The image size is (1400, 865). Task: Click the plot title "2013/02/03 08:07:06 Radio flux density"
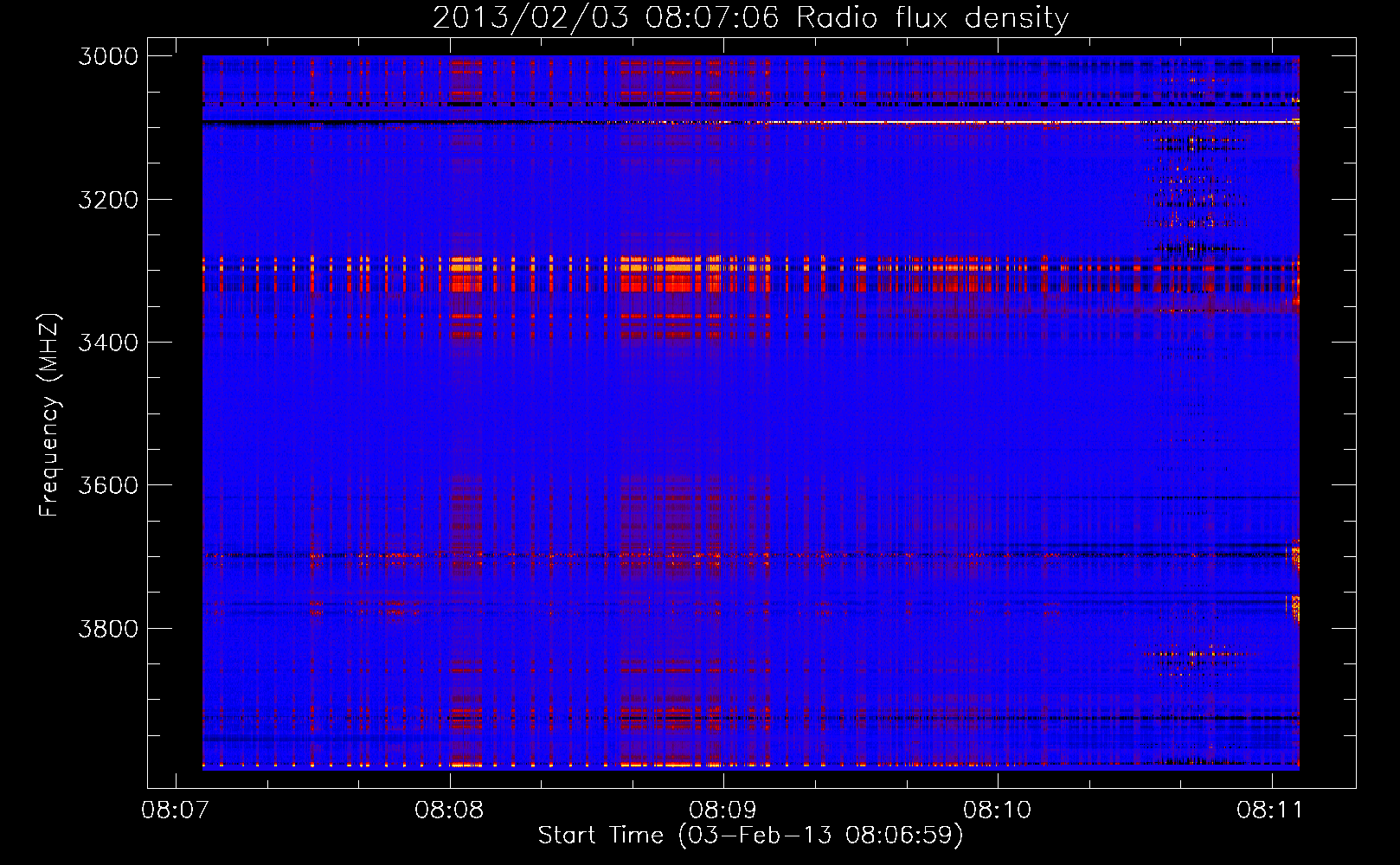click(750, 18)
